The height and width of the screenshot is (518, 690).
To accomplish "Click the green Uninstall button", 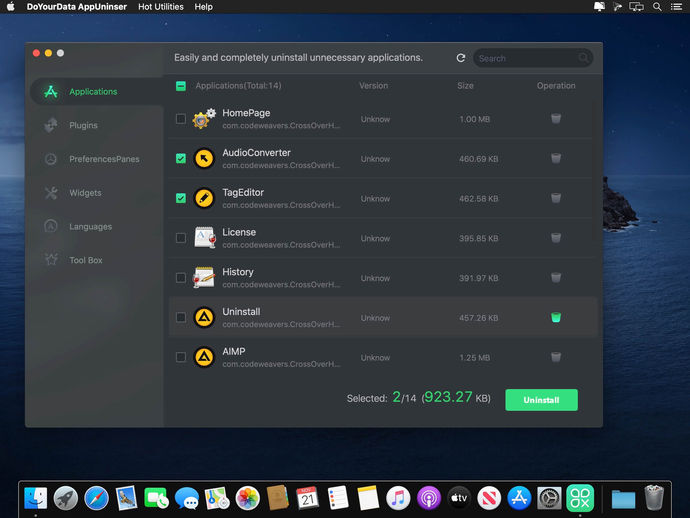I will click(541, 400).
